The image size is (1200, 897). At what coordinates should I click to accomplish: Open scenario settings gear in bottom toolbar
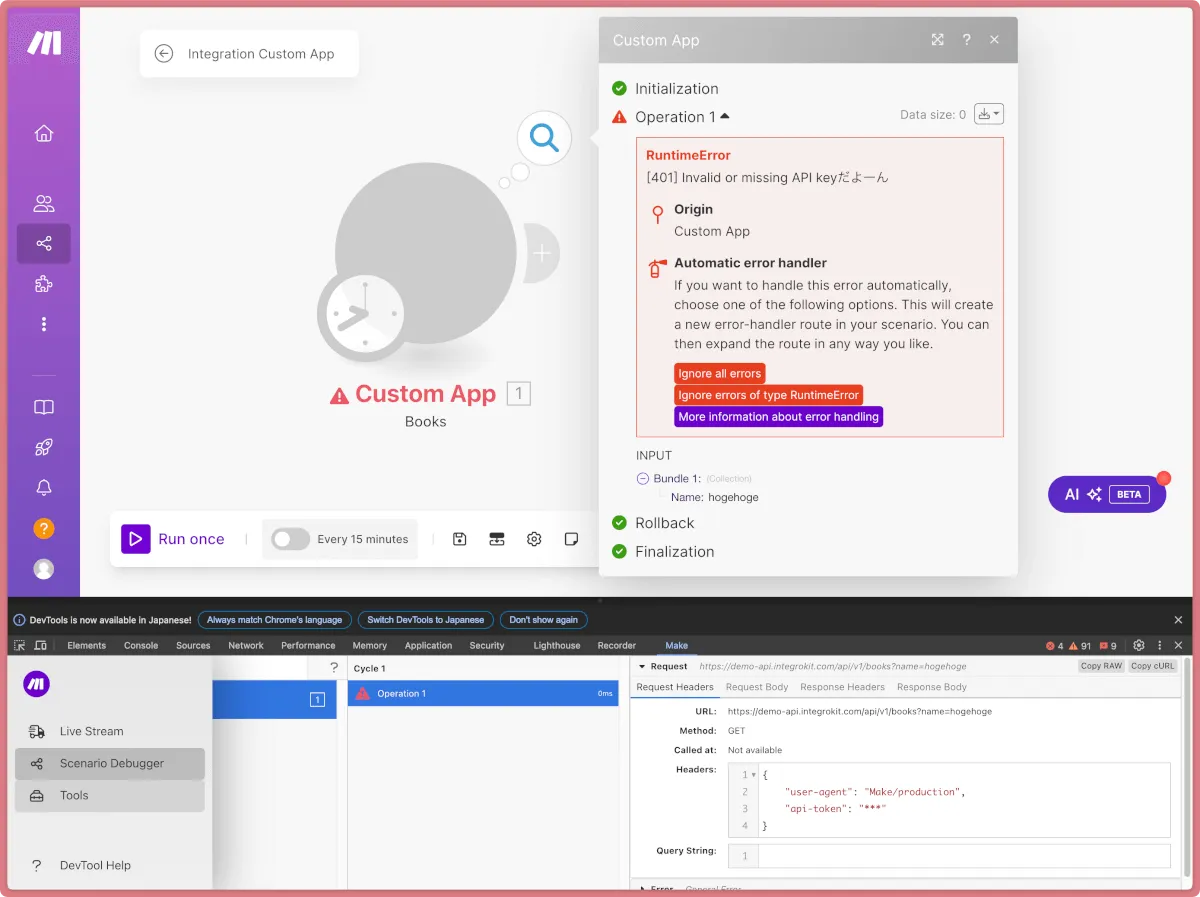[x=534, y=539]
